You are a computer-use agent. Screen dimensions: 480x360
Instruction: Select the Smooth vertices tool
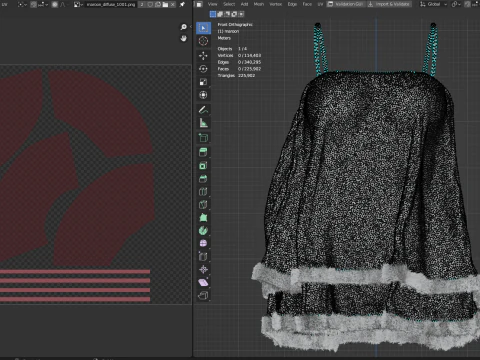coord(203,243)
